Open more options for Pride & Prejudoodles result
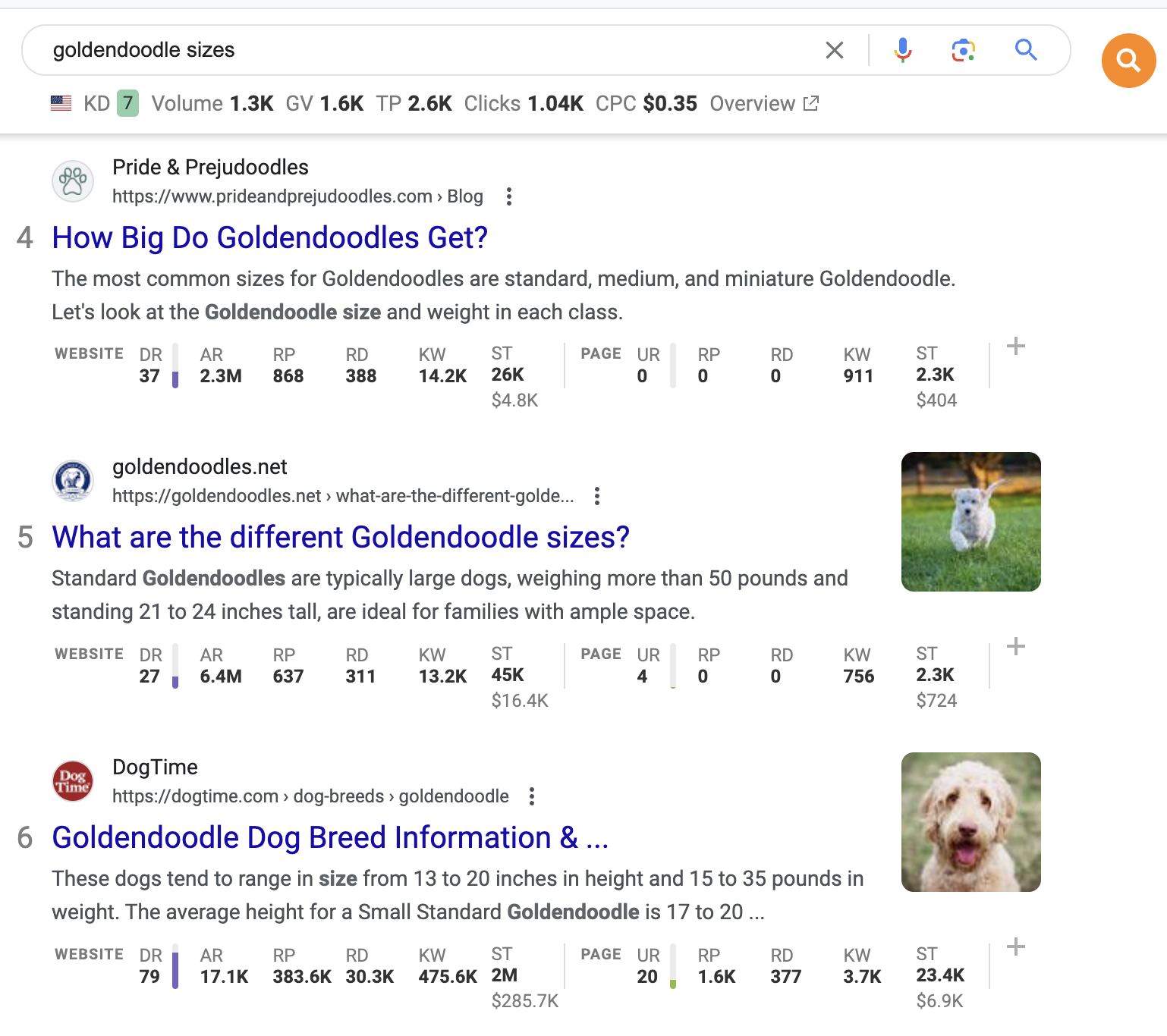 509,197
